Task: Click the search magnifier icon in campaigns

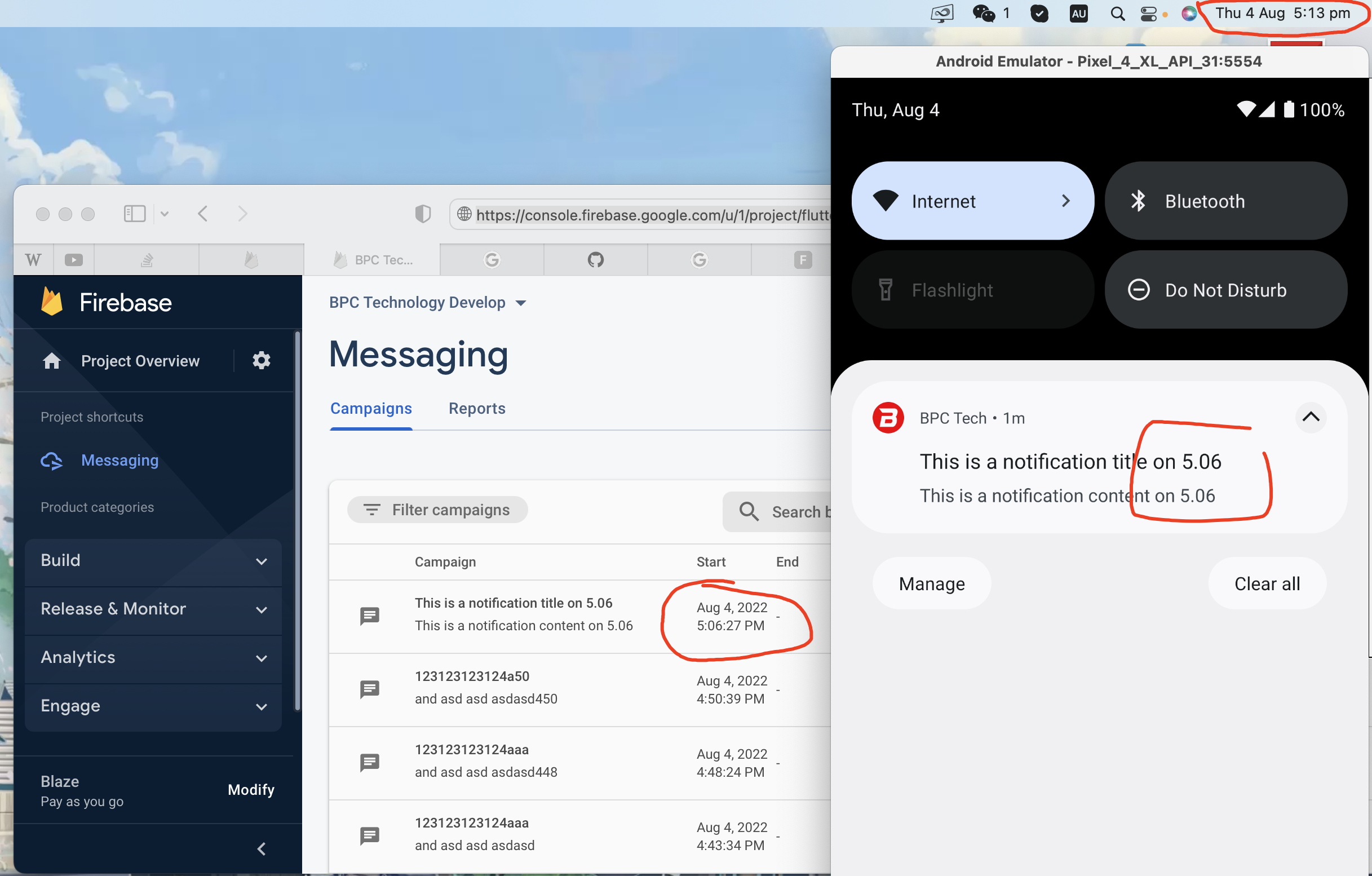Action: [749, 511]
